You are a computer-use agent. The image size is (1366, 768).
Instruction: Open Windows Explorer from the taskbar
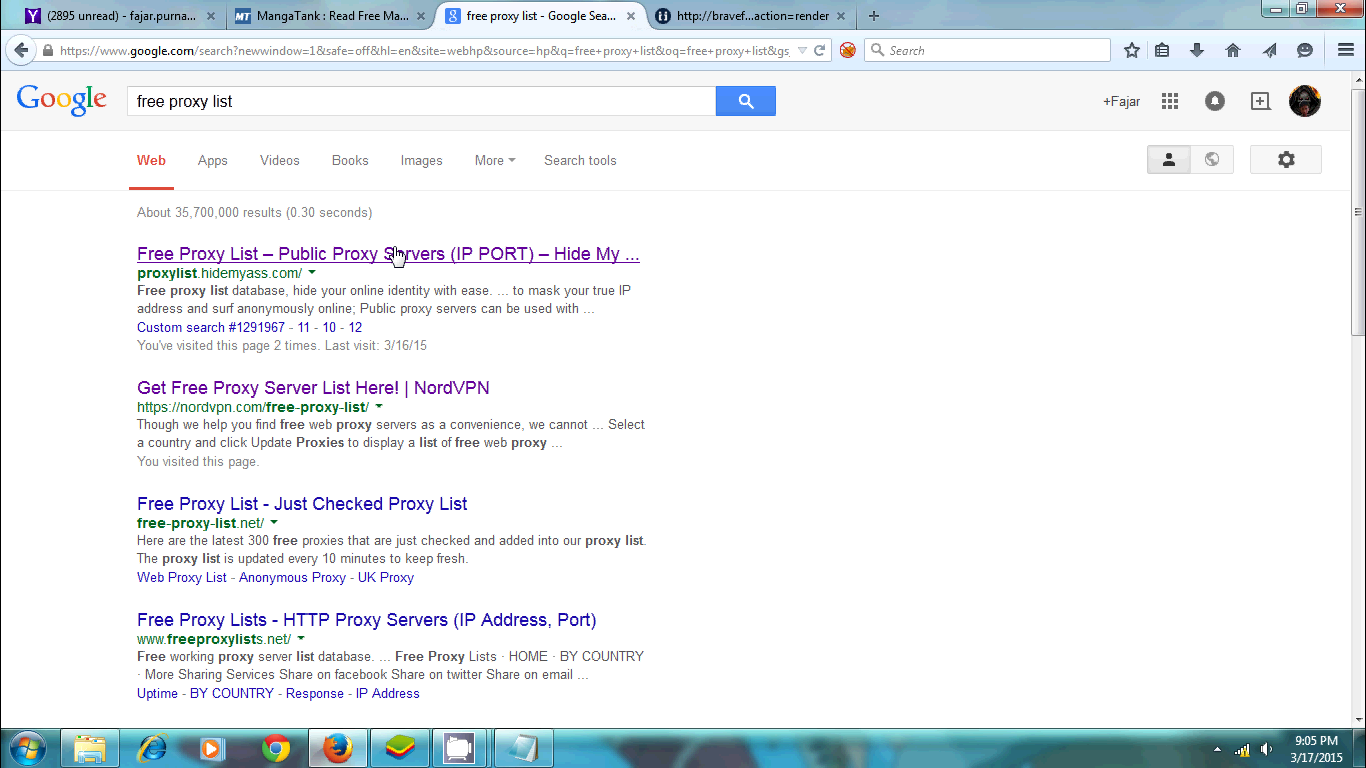89,748
